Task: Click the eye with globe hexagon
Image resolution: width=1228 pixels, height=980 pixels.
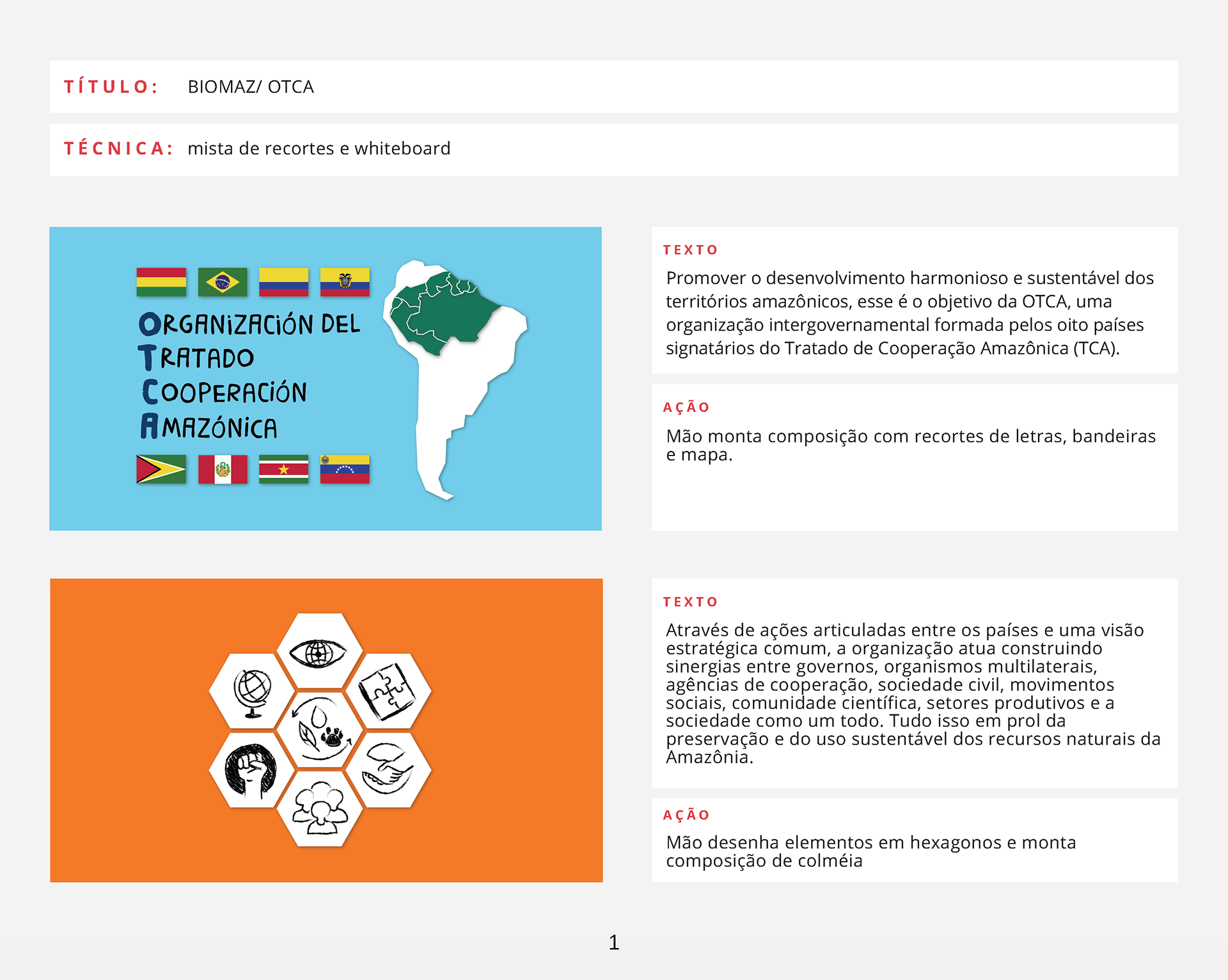Action: click(x=320, y=651)
